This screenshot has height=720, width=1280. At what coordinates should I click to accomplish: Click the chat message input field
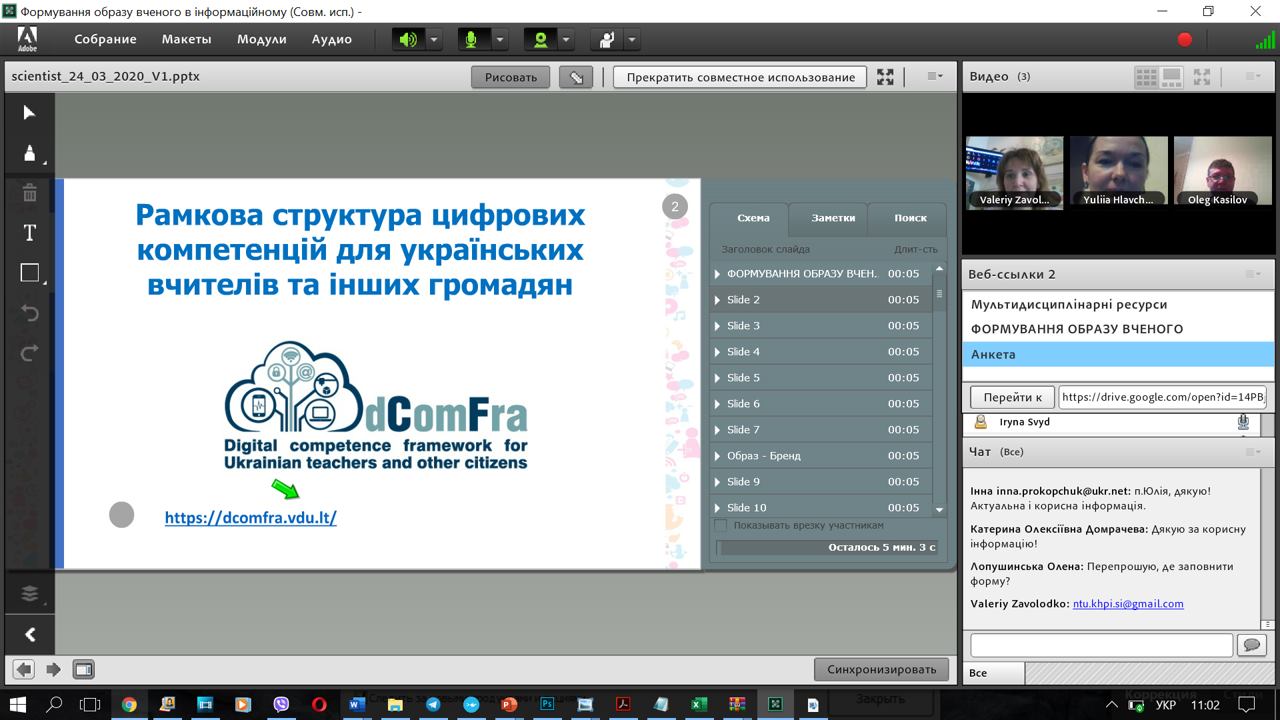(1101, 645)
